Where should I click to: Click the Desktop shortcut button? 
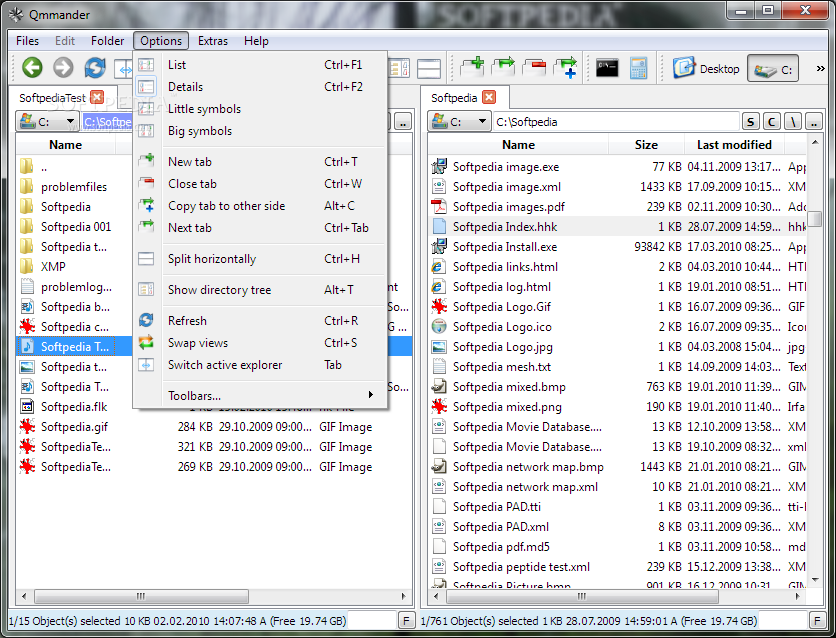706,68
